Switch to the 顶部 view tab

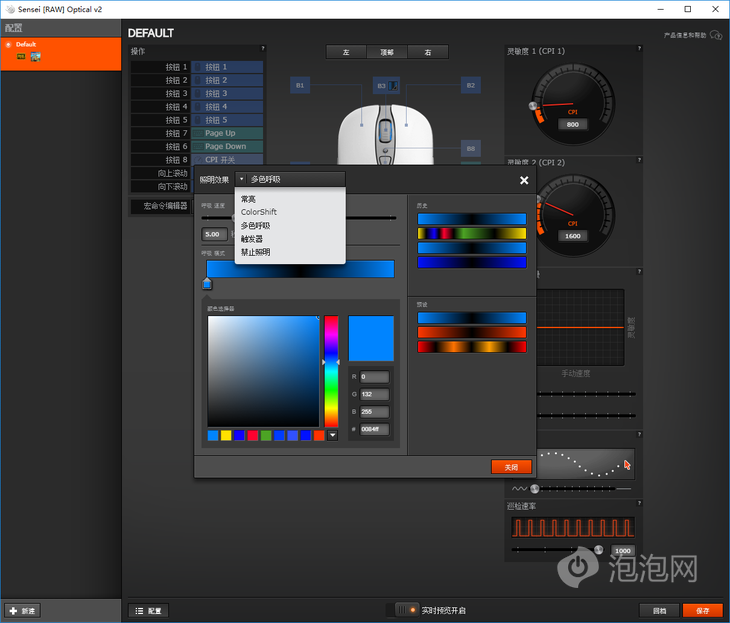click(x=387, y=52)
